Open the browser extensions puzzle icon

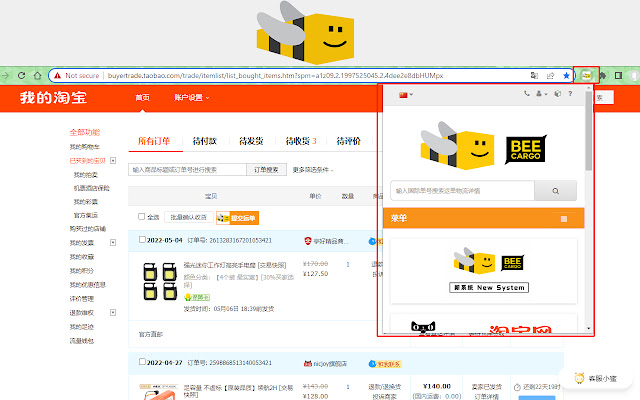[x=602, y=76]
